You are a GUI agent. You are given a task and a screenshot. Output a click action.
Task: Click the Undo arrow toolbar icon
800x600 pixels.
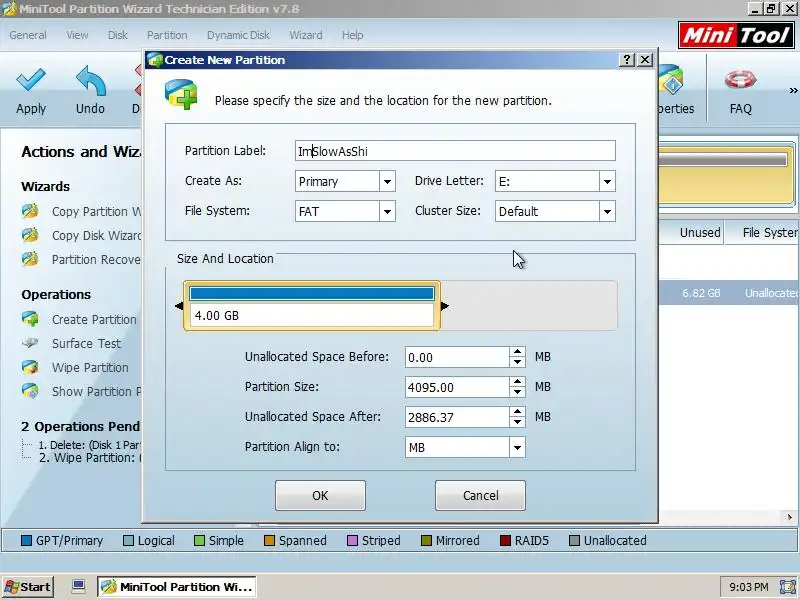coord(90,81)
